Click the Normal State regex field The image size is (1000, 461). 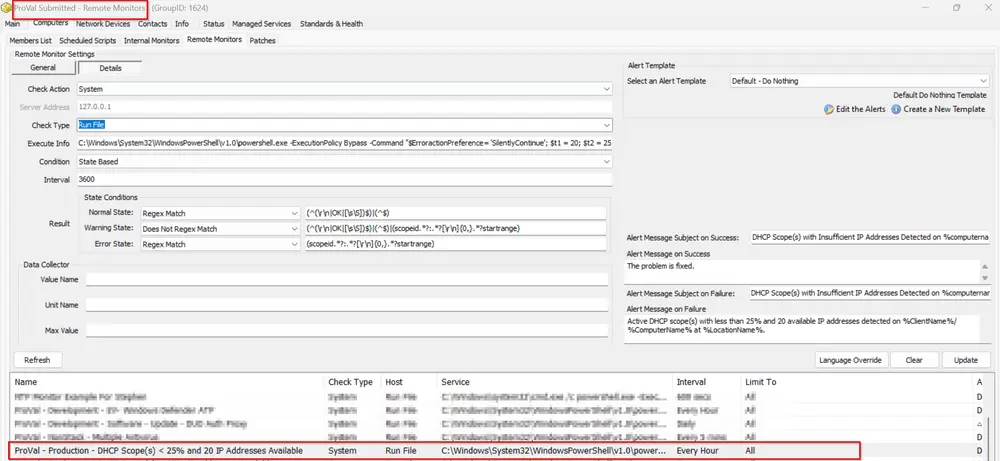point(456,213)
